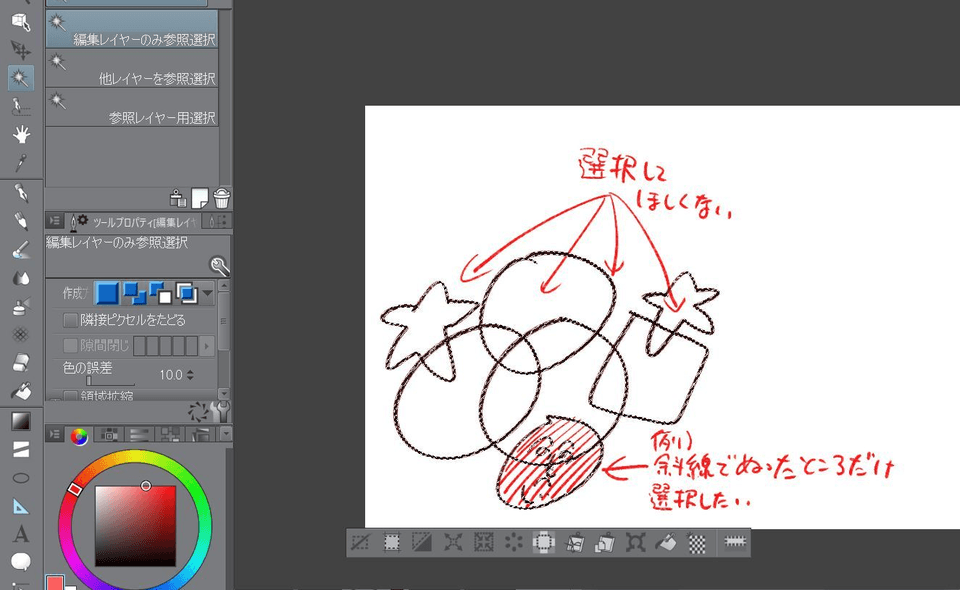
Task: Select the Ellipse figure tool
Action: point(21,478)
